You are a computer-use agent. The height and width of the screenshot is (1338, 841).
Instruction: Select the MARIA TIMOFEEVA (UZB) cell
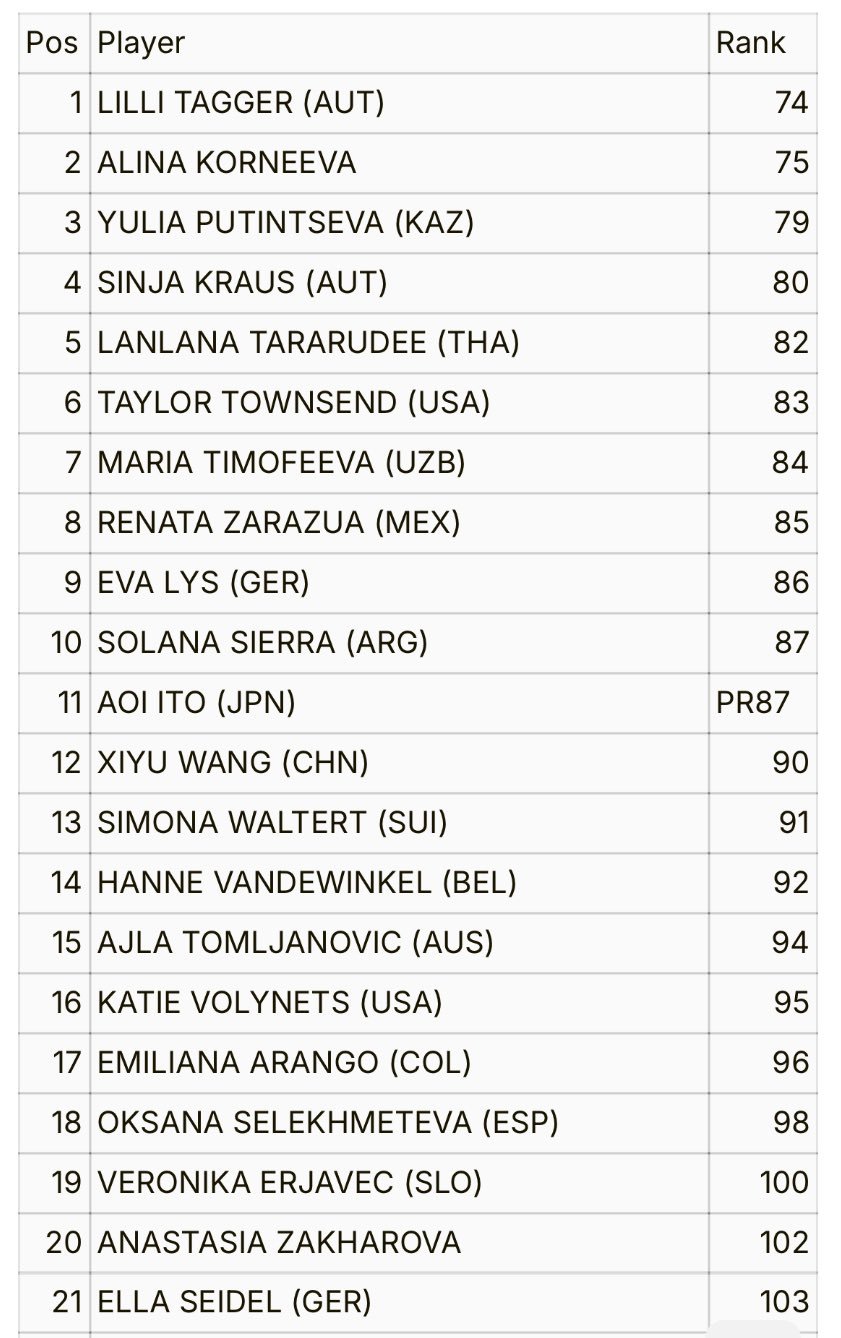[399, 463]
